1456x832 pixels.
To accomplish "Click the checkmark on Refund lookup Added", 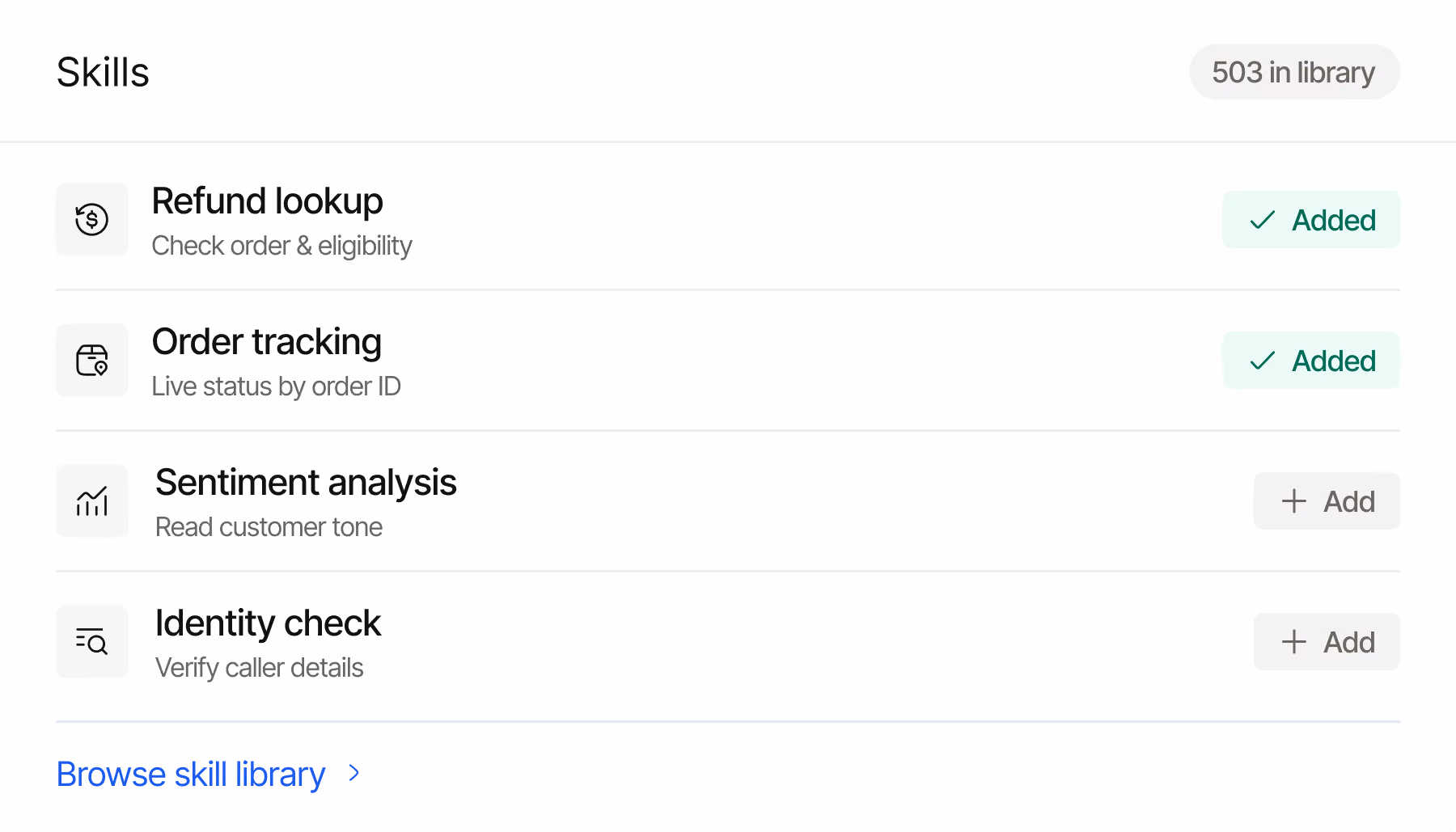I will click(x=1262, y=220).
